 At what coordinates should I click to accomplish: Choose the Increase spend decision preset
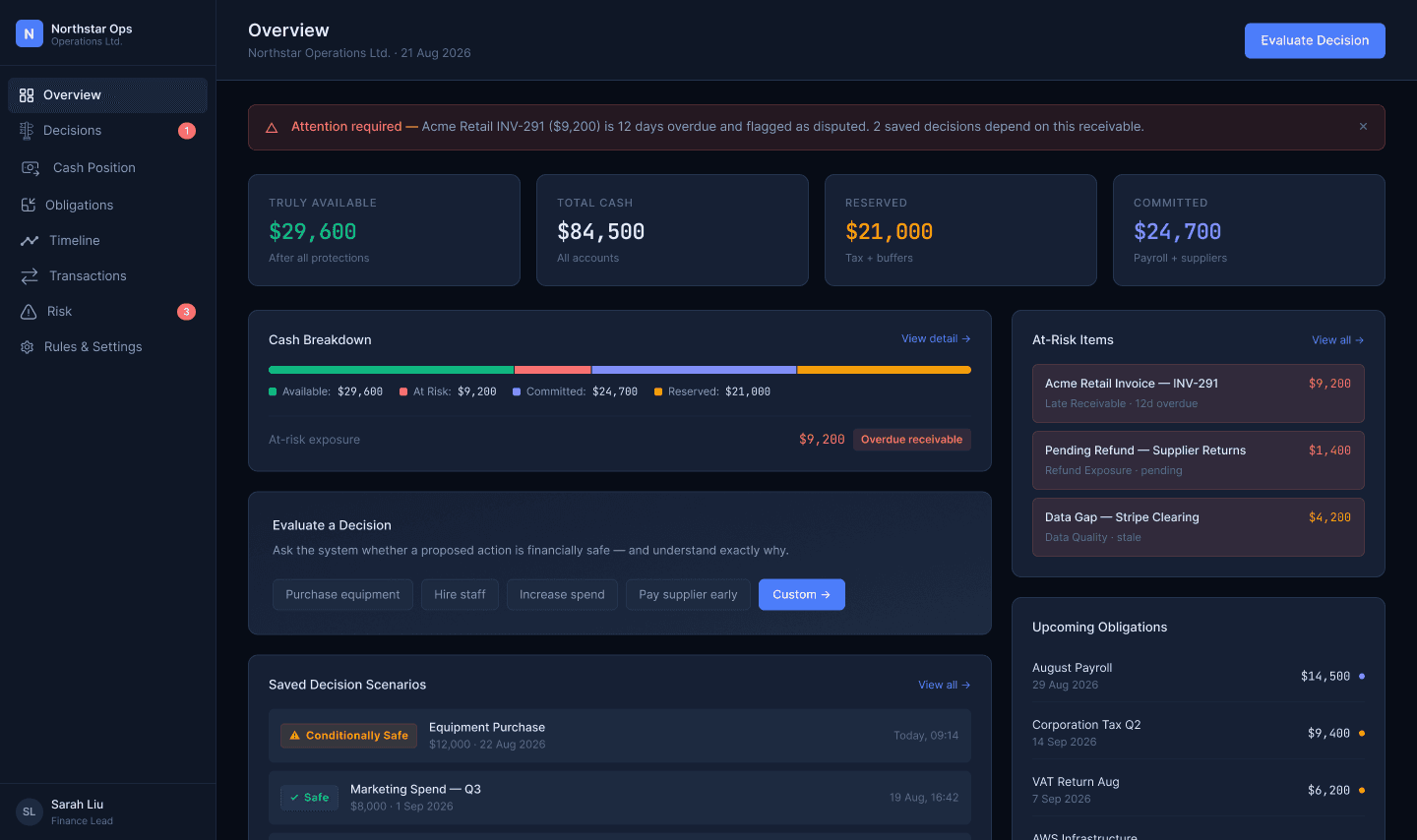[x=562, y=594]
